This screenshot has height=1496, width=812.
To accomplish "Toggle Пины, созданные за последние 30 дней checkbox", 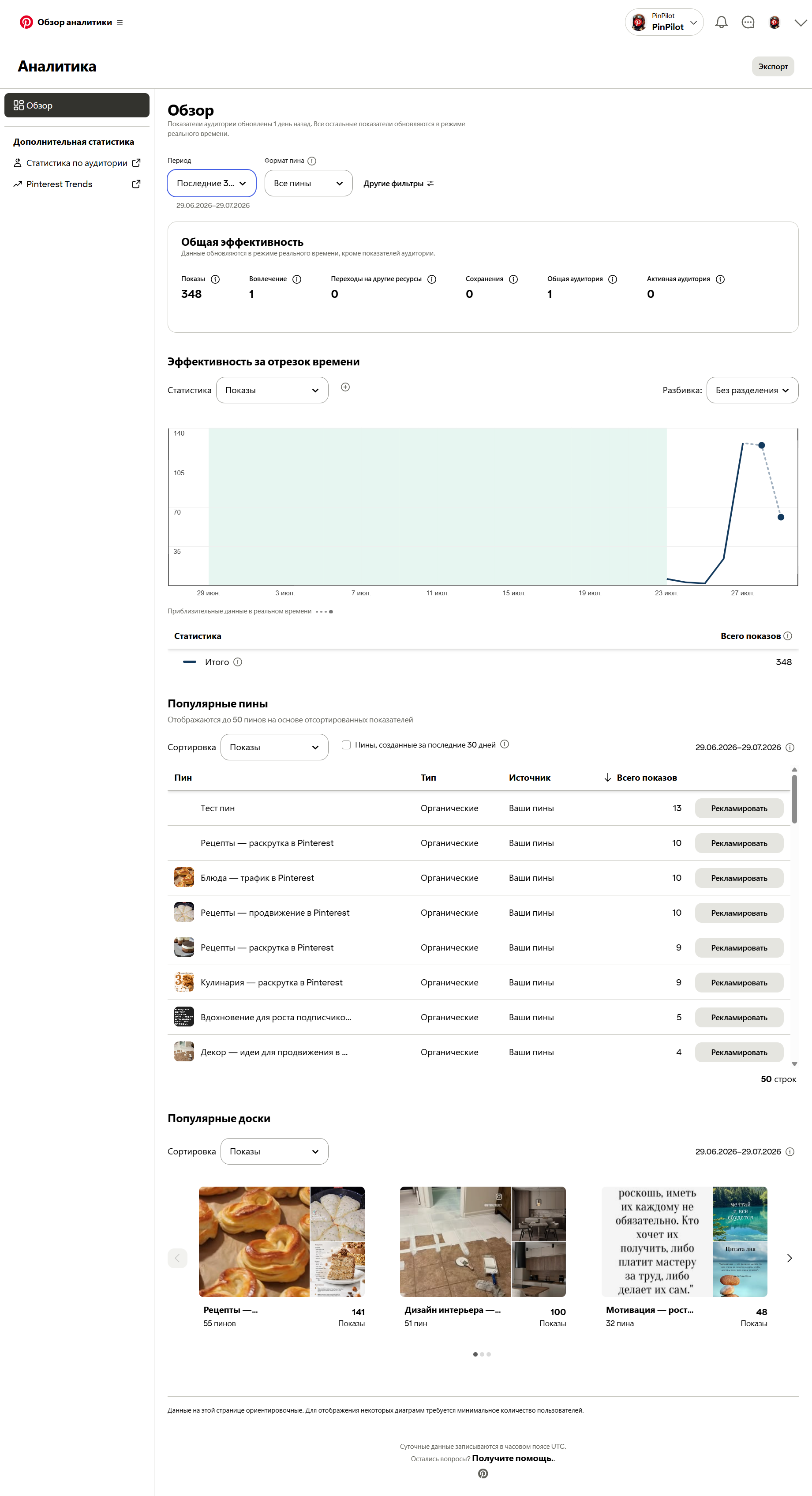I will tap(346, 744).
